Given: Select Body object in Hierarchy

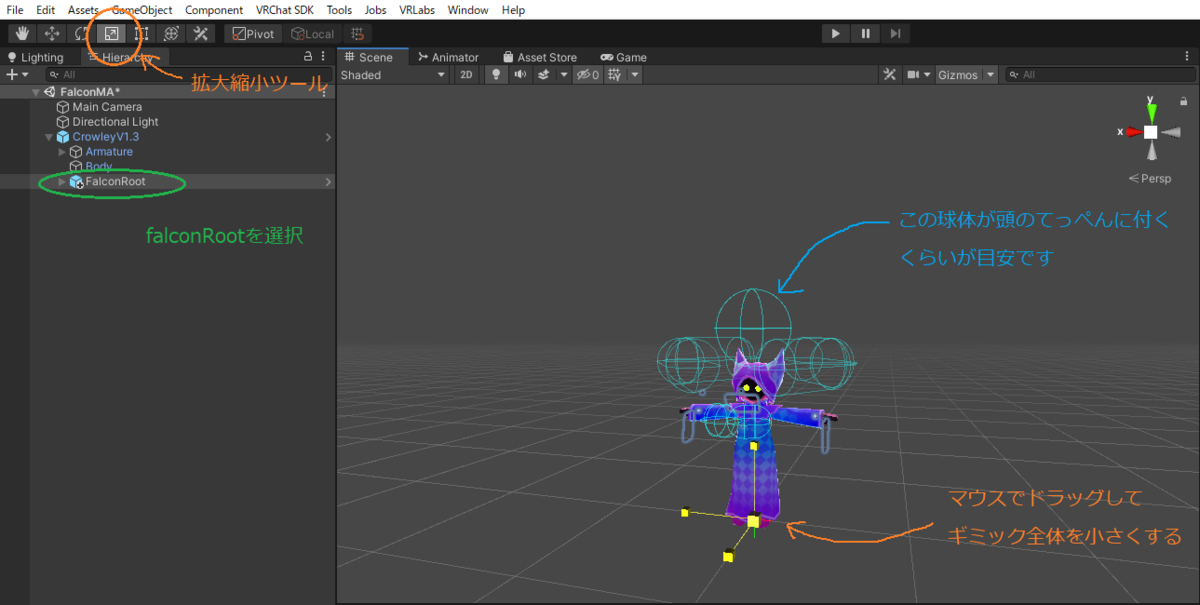Looking at the screenshot, I should 98,167.
